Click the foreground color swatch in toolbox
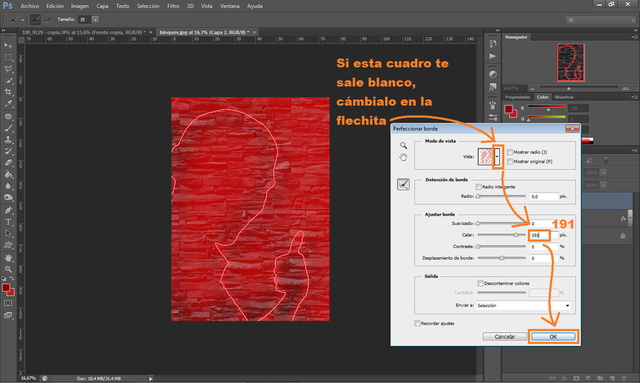 pos(6,288)
